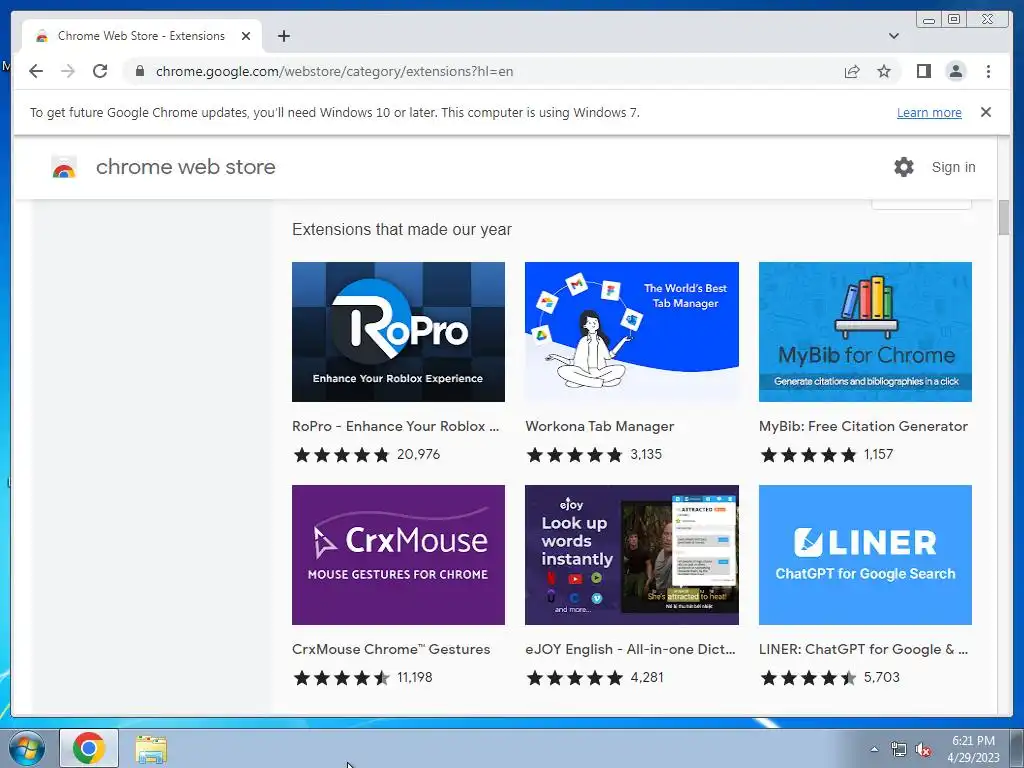This screenshot has width=1024, height=768.
Task: Close the Chrome Web Store tab
Action: tap(246, 36)
